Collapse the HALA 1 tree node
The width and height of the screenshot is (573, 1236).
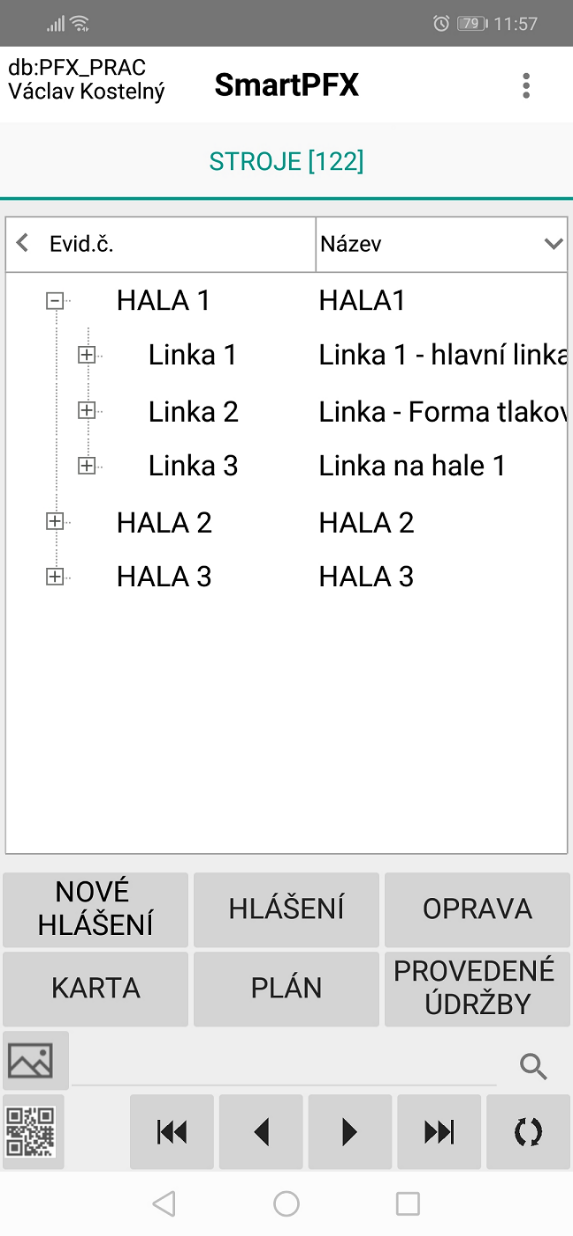pyautogui.click(x=55, y=300)
